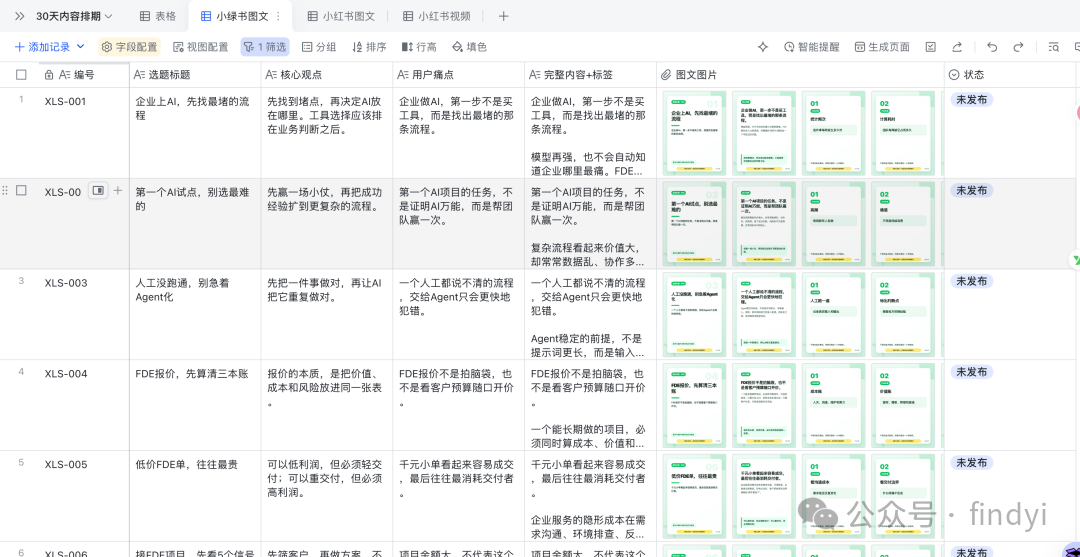This screenshot has width=1080, height=557.
Task: Open the find records search icon
Action: coord(1054,47)
